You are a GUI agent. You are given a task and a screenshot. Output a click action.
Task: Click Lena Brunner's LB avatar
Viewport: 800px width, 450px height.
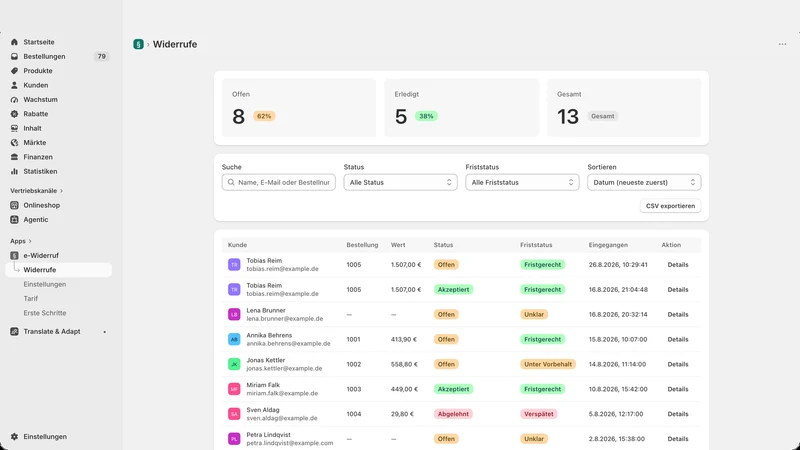coord(234,314)
